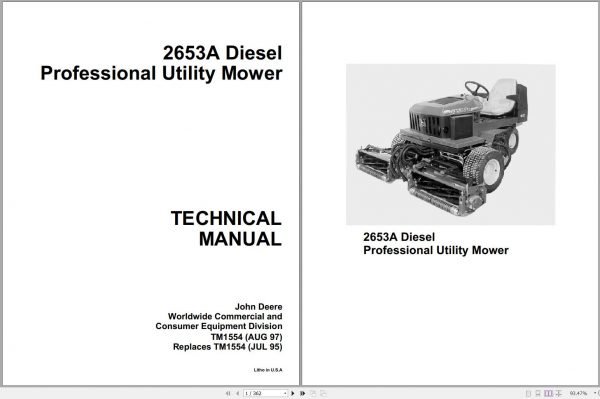Open the page number dropdown arrow
The width and height of the screenshot is (600, 399).
(x=285, y=393)
